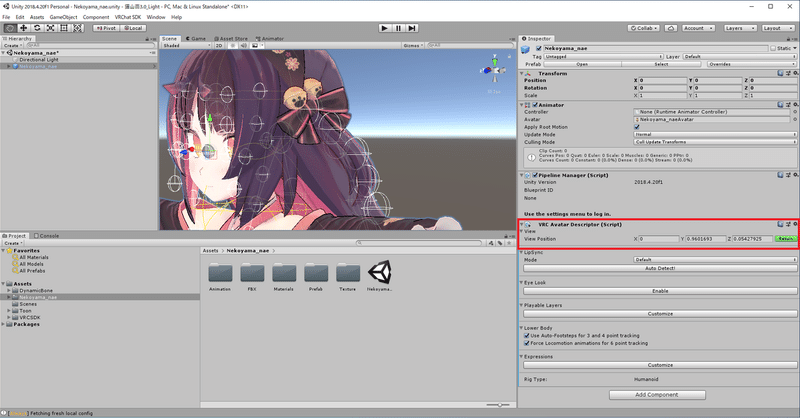This screenshot has height=418, width=800.
Task: Click project search by type icon
Action: (x=491, y=243)
